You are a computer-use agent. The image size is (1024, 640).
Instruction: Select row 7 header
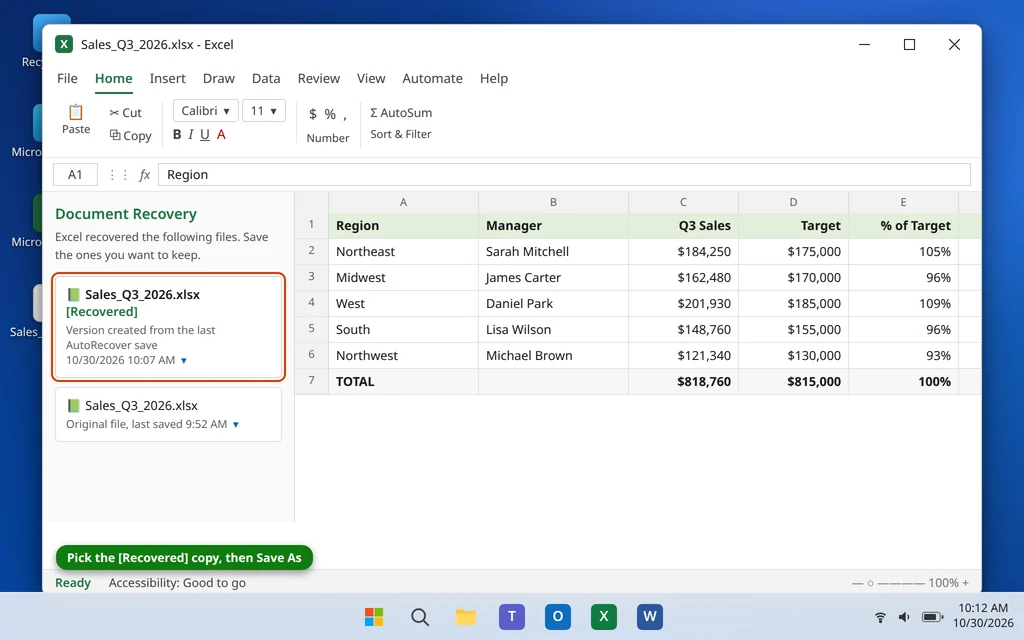[312, 381]
